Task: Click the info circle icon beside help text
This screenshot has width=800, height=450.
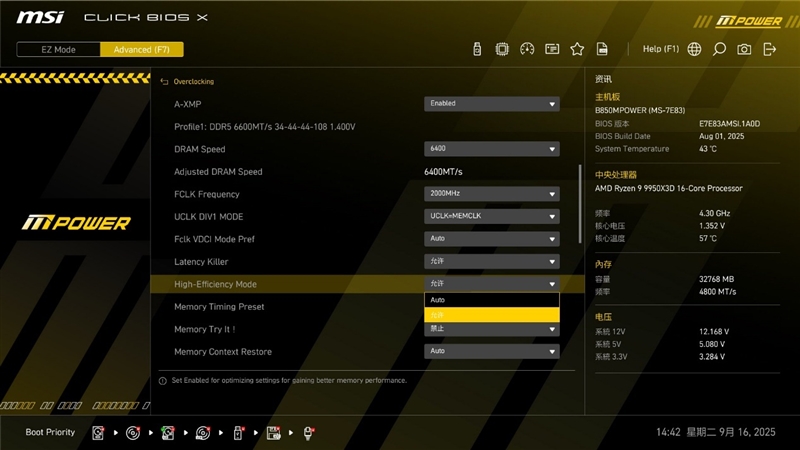Action: [x=163, y=381]
